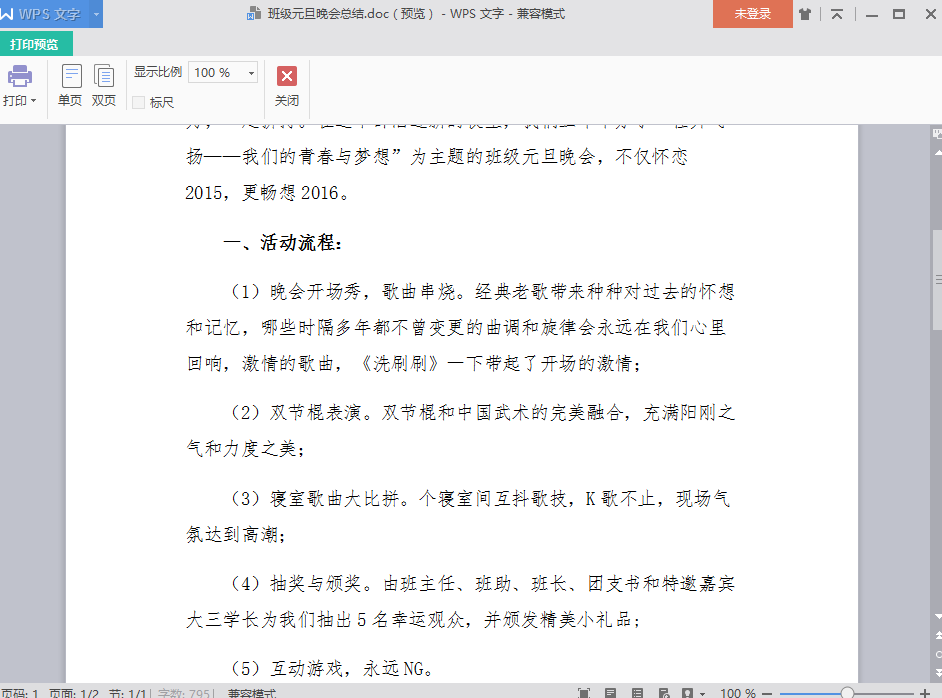Click the zoom slider handle in status bar
Image resolution: width=942 pixels, height=698 pixels.
pyautogui.click(x=847, y=692)
